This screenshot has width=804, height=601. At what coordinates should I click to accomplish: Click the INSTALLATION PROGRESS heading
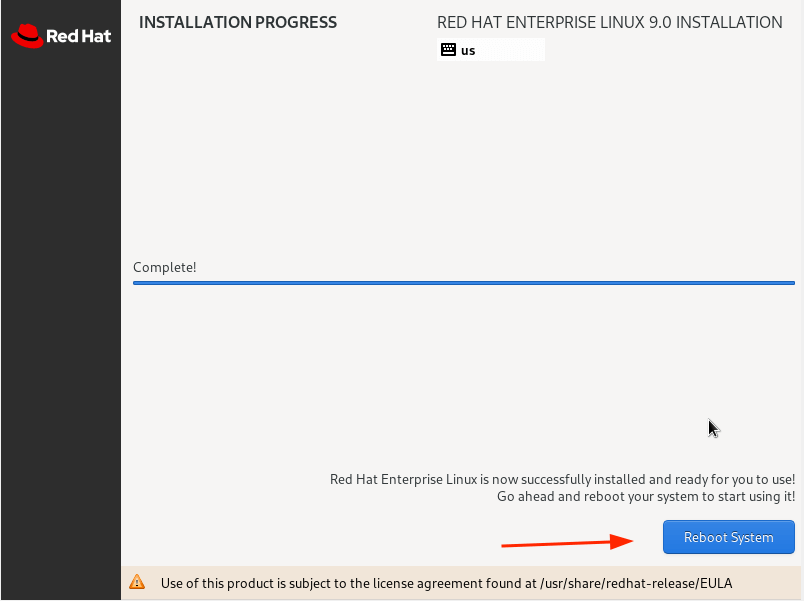coord(238,22)
